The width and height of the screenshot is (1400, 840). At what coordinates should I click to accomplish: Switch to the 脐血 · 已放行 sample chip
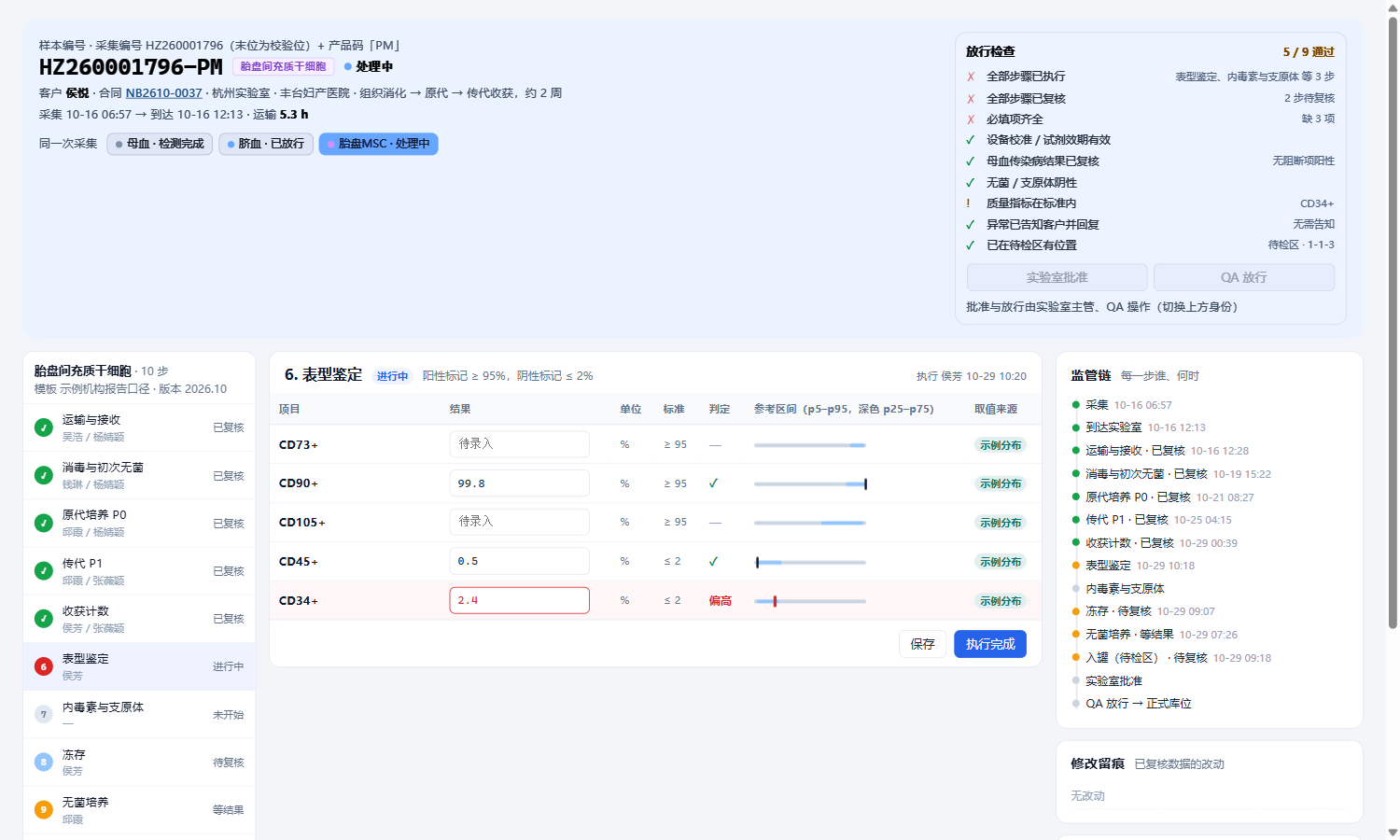tap(266, 144)
